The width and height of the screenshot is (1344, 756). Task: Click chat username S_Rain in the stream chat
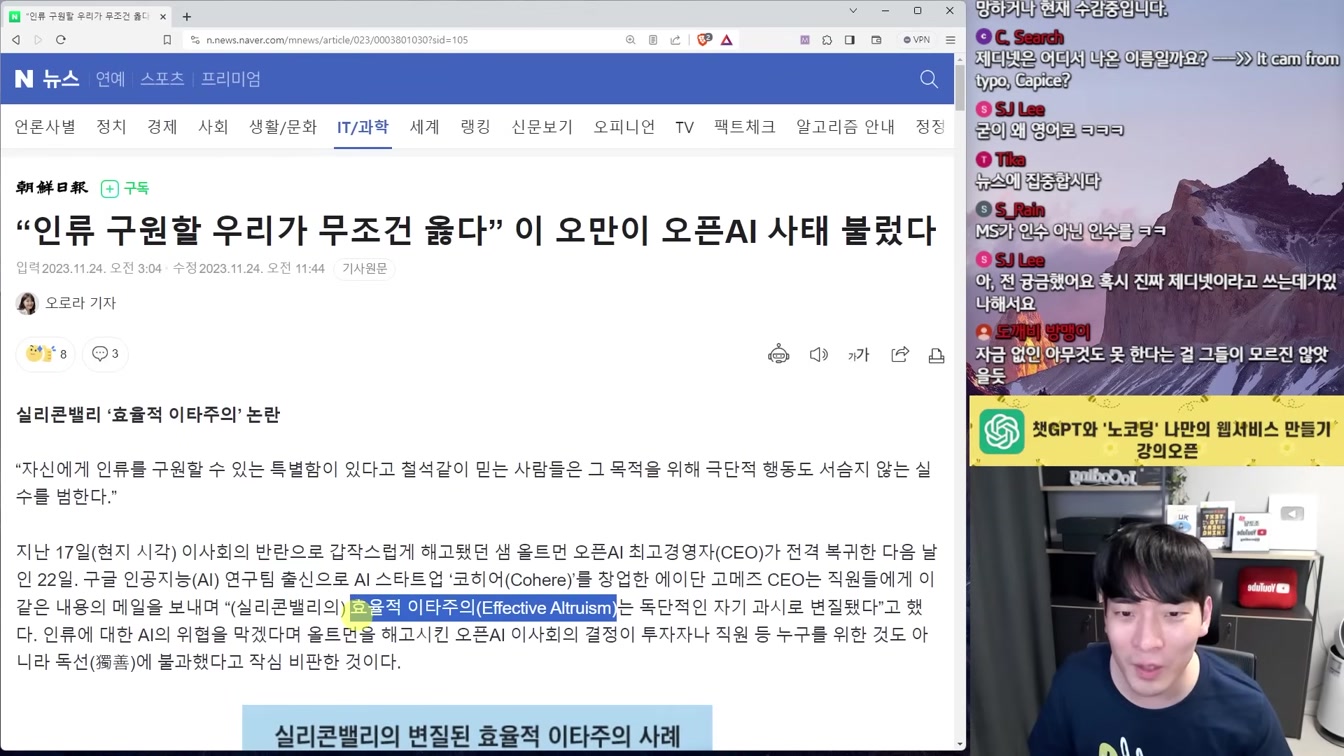click(1020, 210)
